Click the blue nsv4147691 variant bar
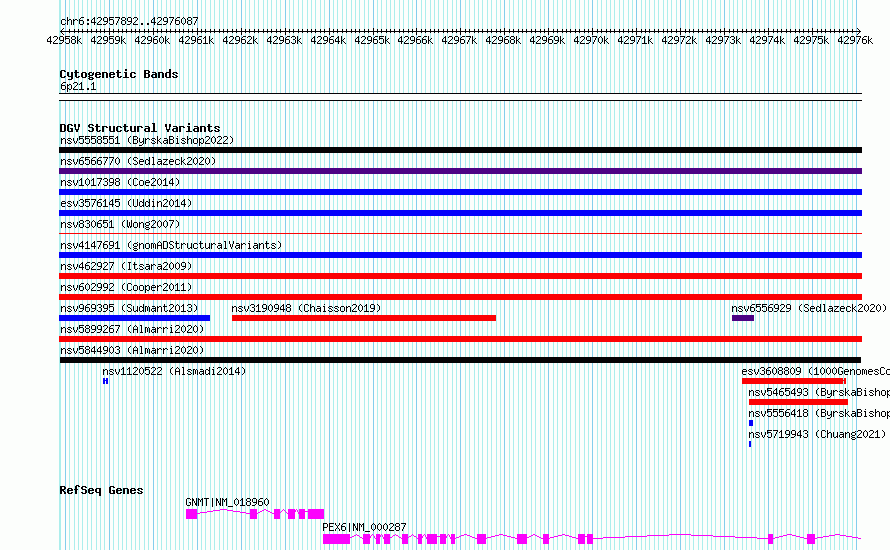The height and width of the screenshot is (550, 890). [460, 255]
